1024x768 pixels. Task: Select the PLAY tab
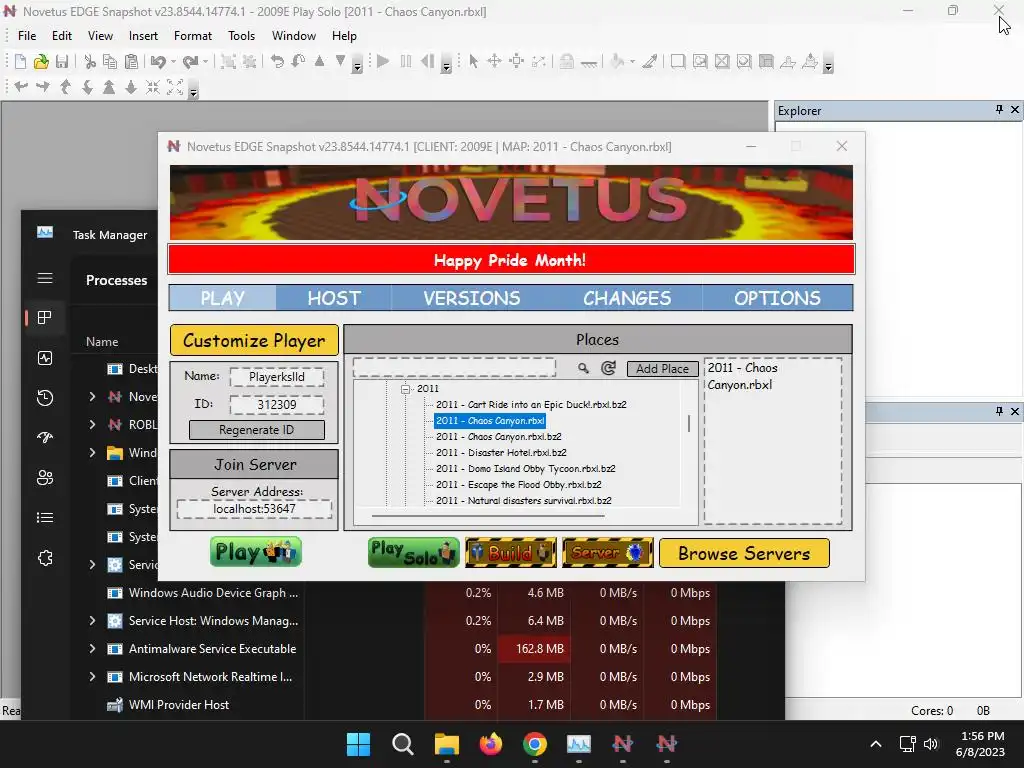[x=223, y=298]
